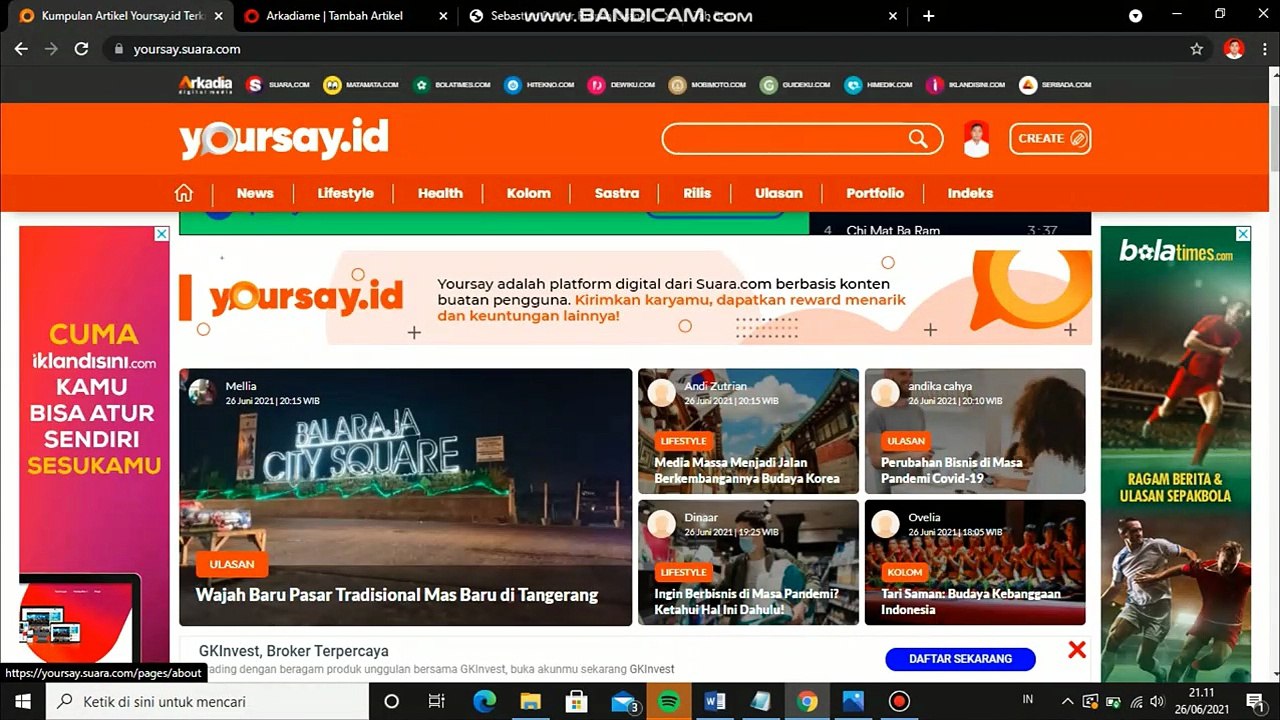This screenshot has height=720, width=1280.
Task: Open the Health menu
Action: click(x=440, y=193)
